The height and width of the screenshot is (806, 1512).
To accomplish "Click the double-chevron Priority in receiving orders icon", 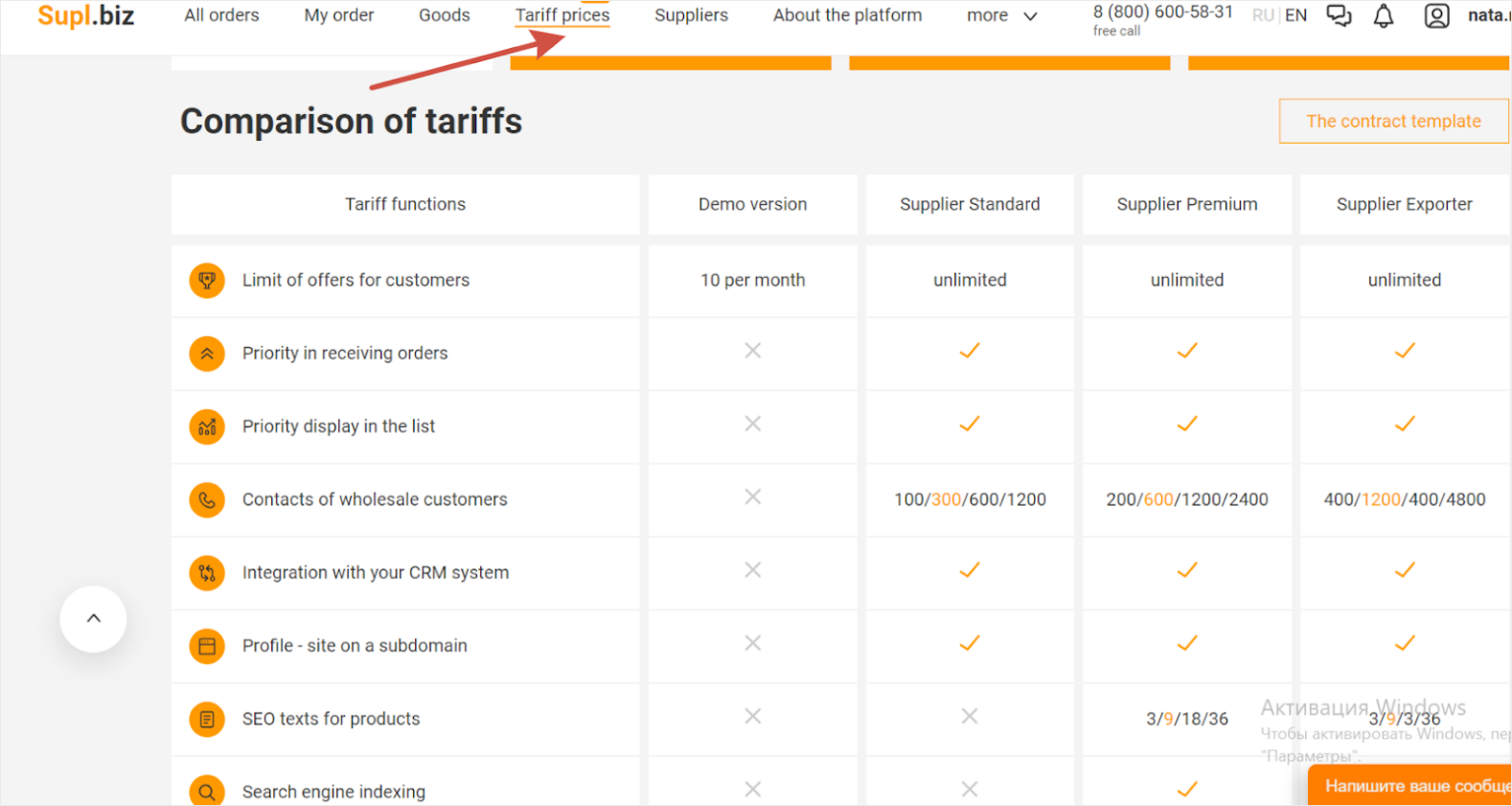I will [x=206, y=354].
